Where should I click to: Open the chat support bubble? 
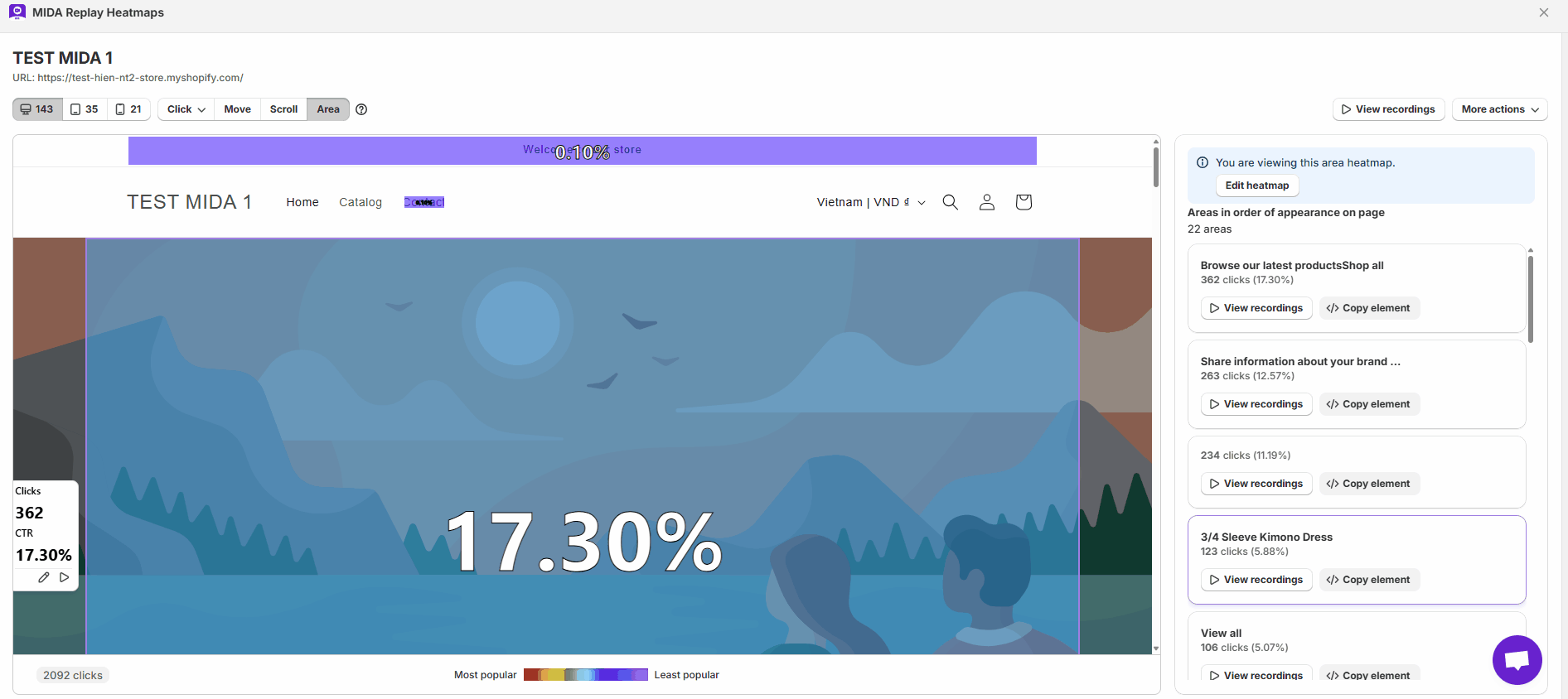point(1517,660)
